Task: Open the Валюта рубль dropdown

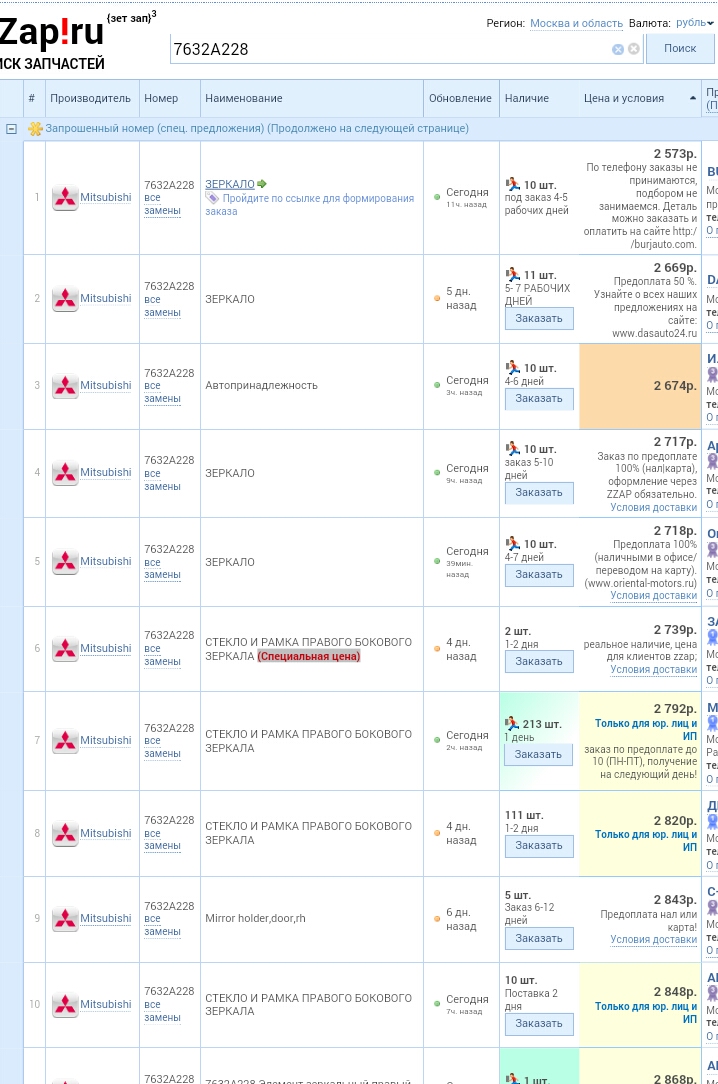Action: pos(695,23)
